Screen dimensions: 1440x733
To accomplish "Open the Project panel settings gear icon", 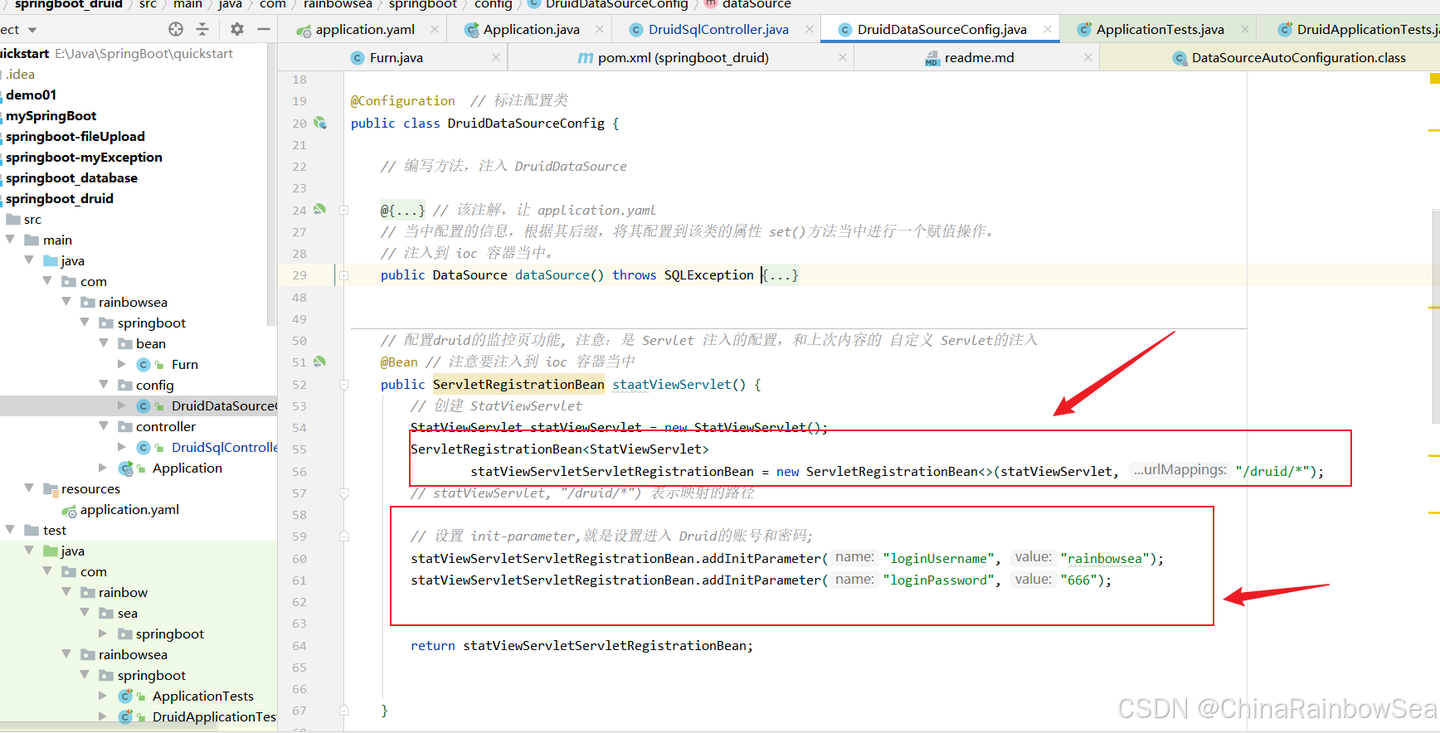I will (x=236, y=30).
